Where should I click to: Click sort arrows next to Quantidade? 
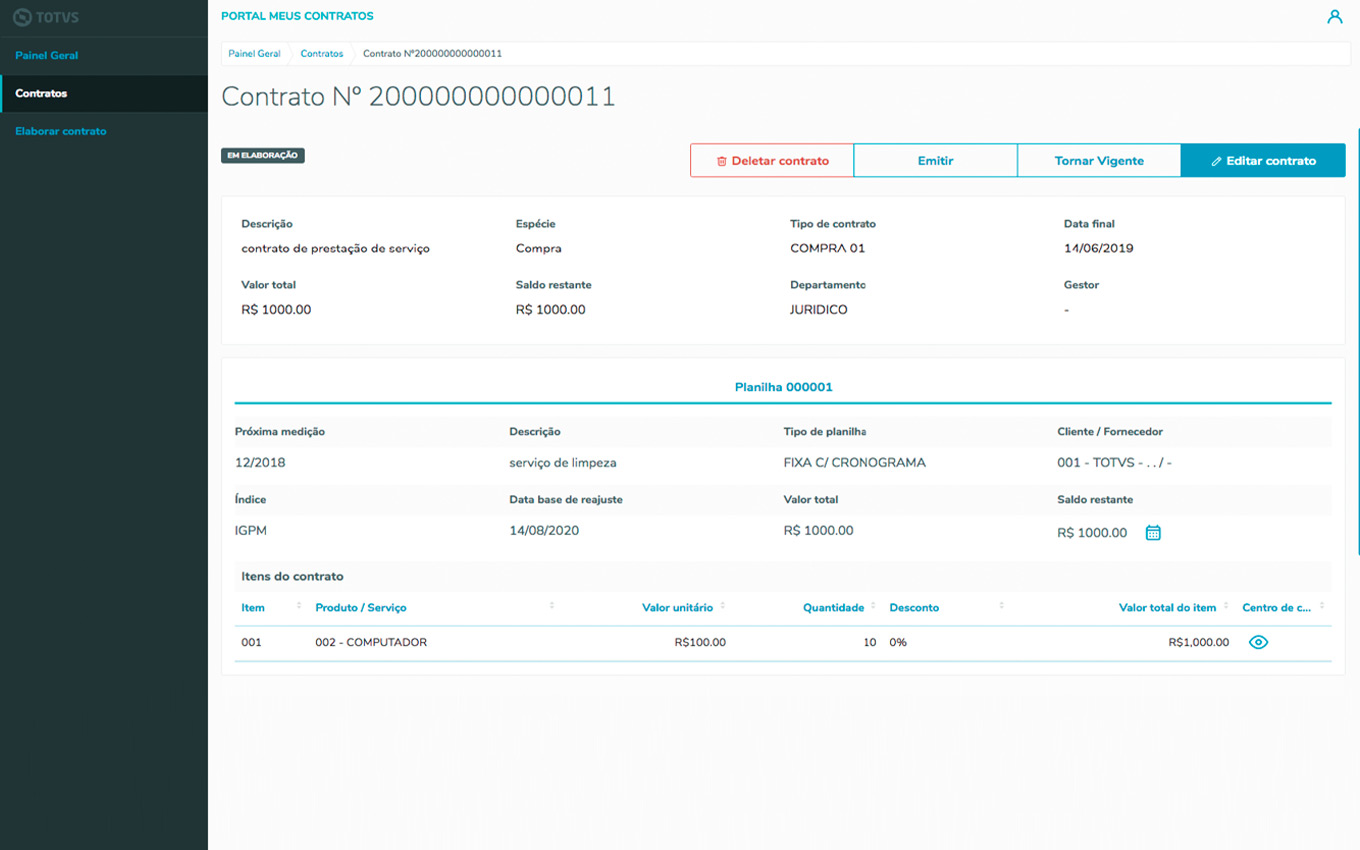coord(873,607)
